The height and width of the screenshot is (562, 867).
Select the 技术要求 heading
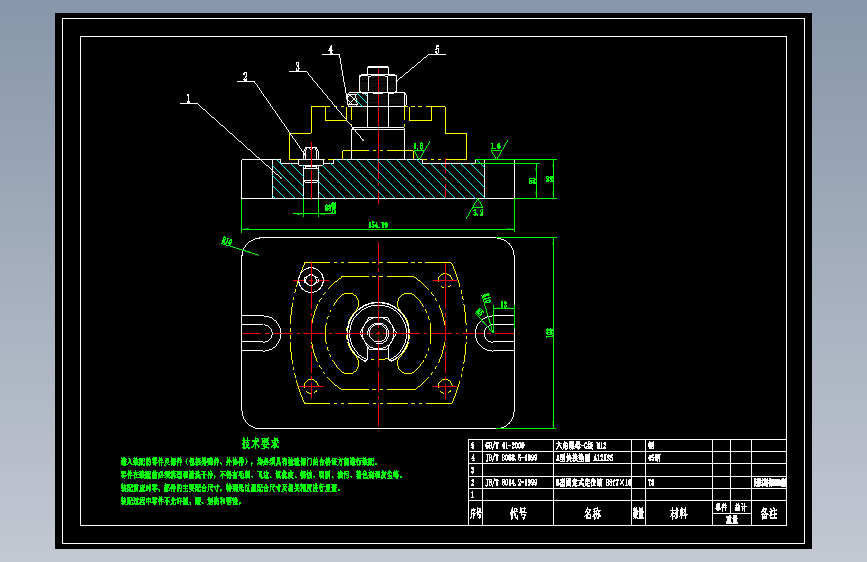click(x=260, y=443)
